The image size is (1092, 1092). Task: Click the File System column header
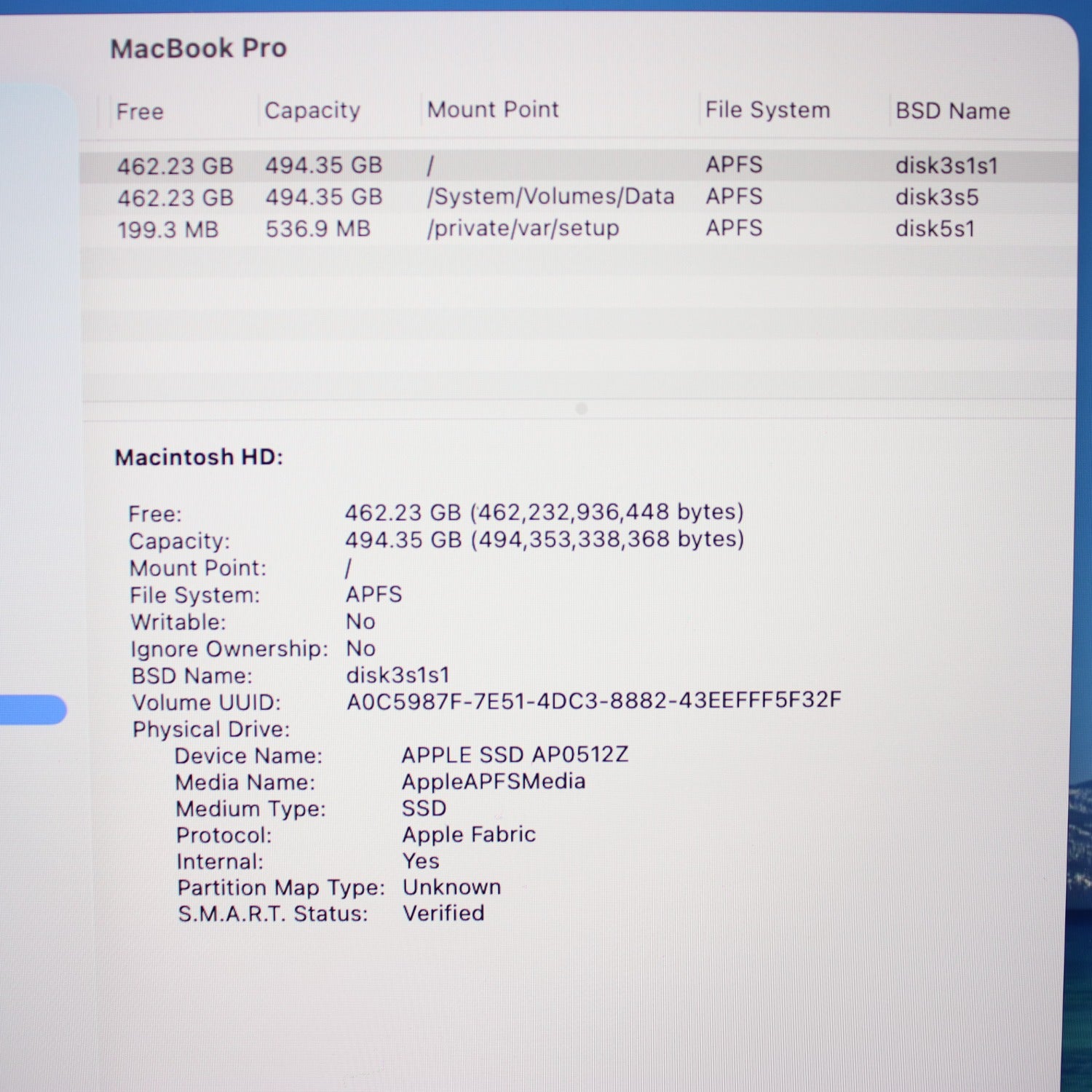(767, 110)
